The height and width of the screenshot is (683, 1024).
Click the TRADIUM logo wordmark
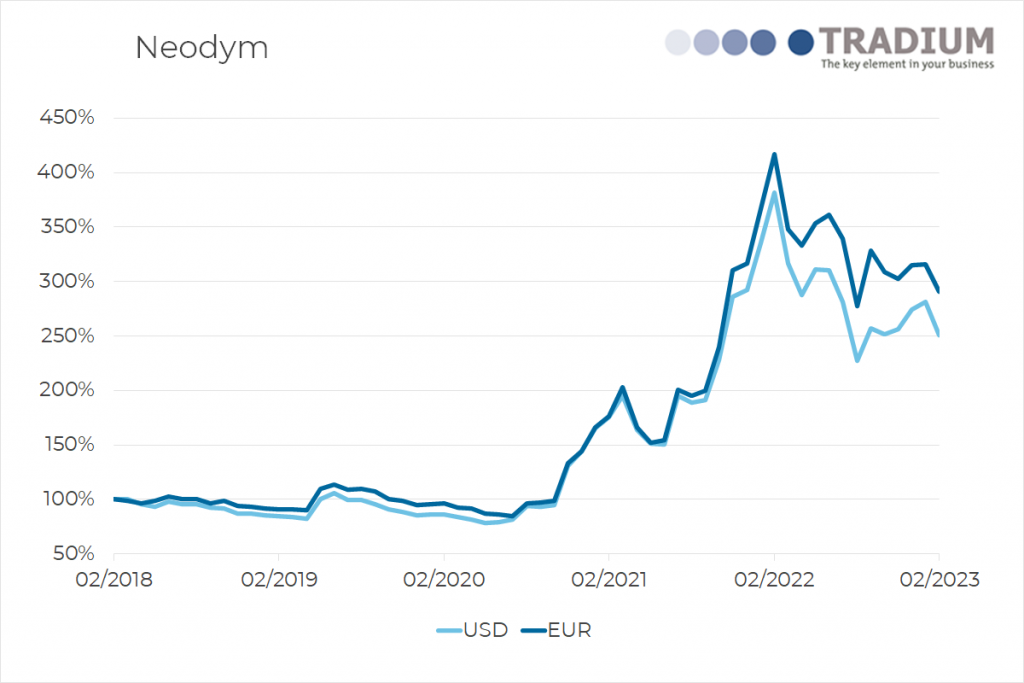(907, 41)
